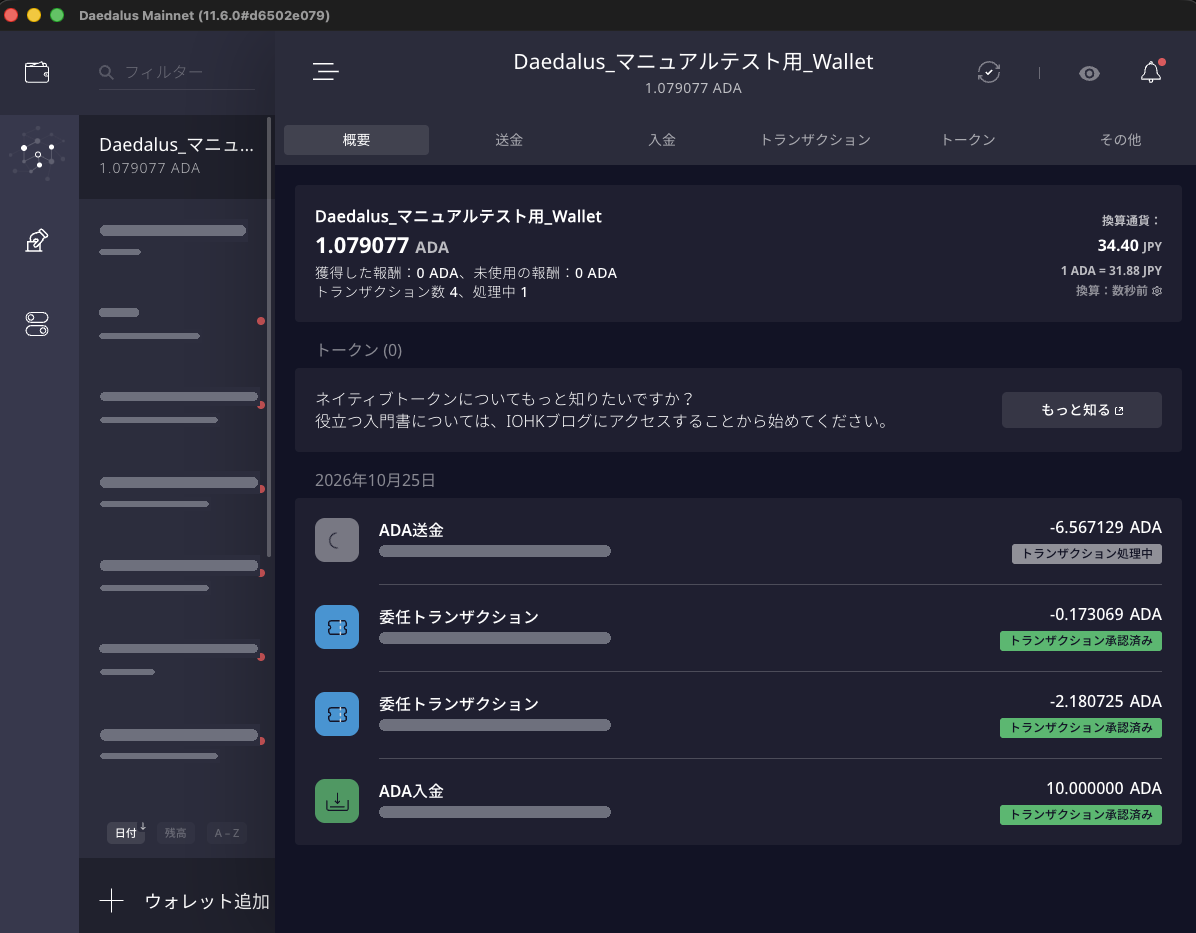The width and height of the screenshot is (1196, 933).
Task: Open the その他 tab
Action: [1120, 140]
